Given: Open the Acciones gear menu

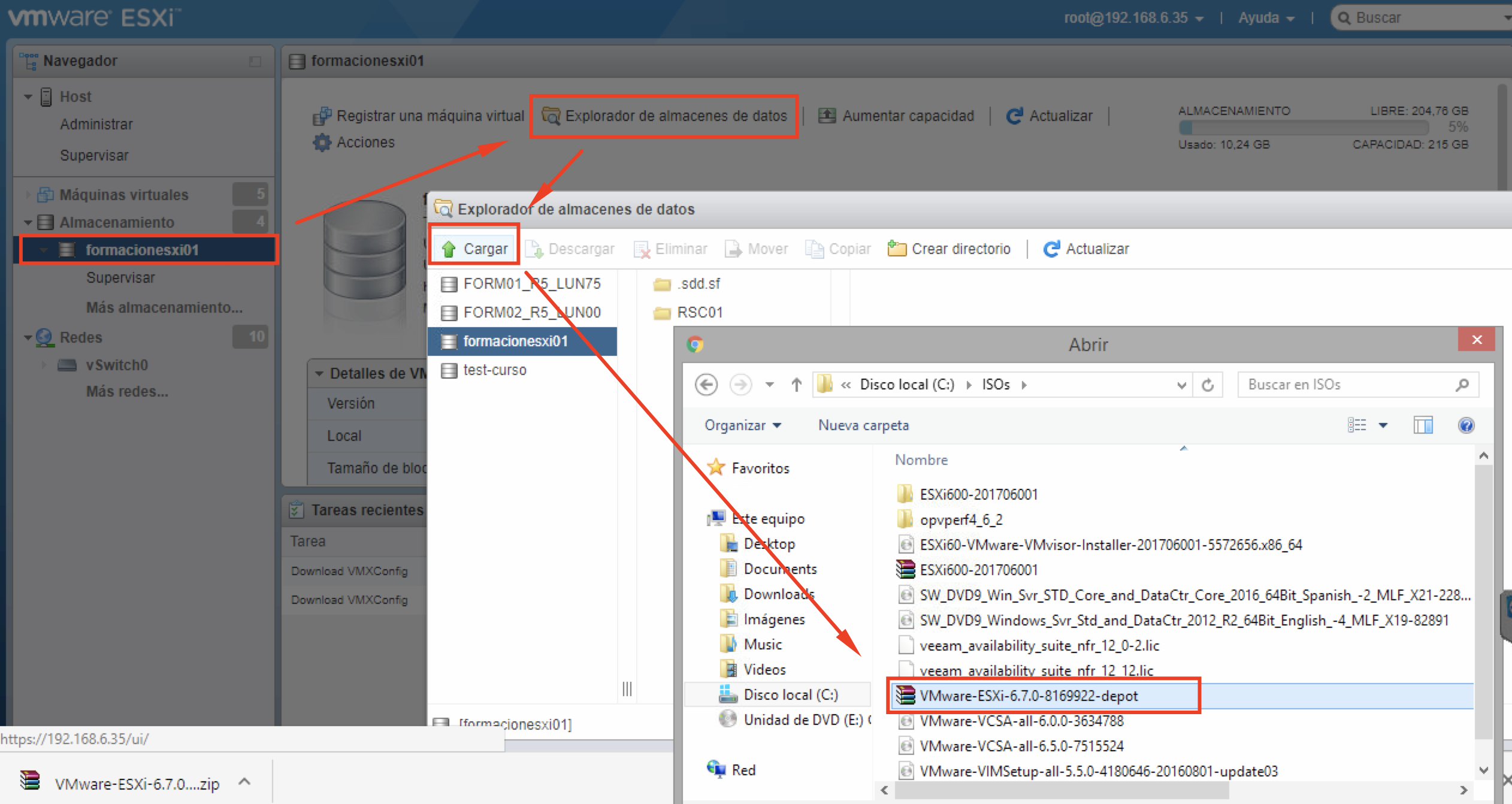Looking at the screenshot, I should point(354,143).
